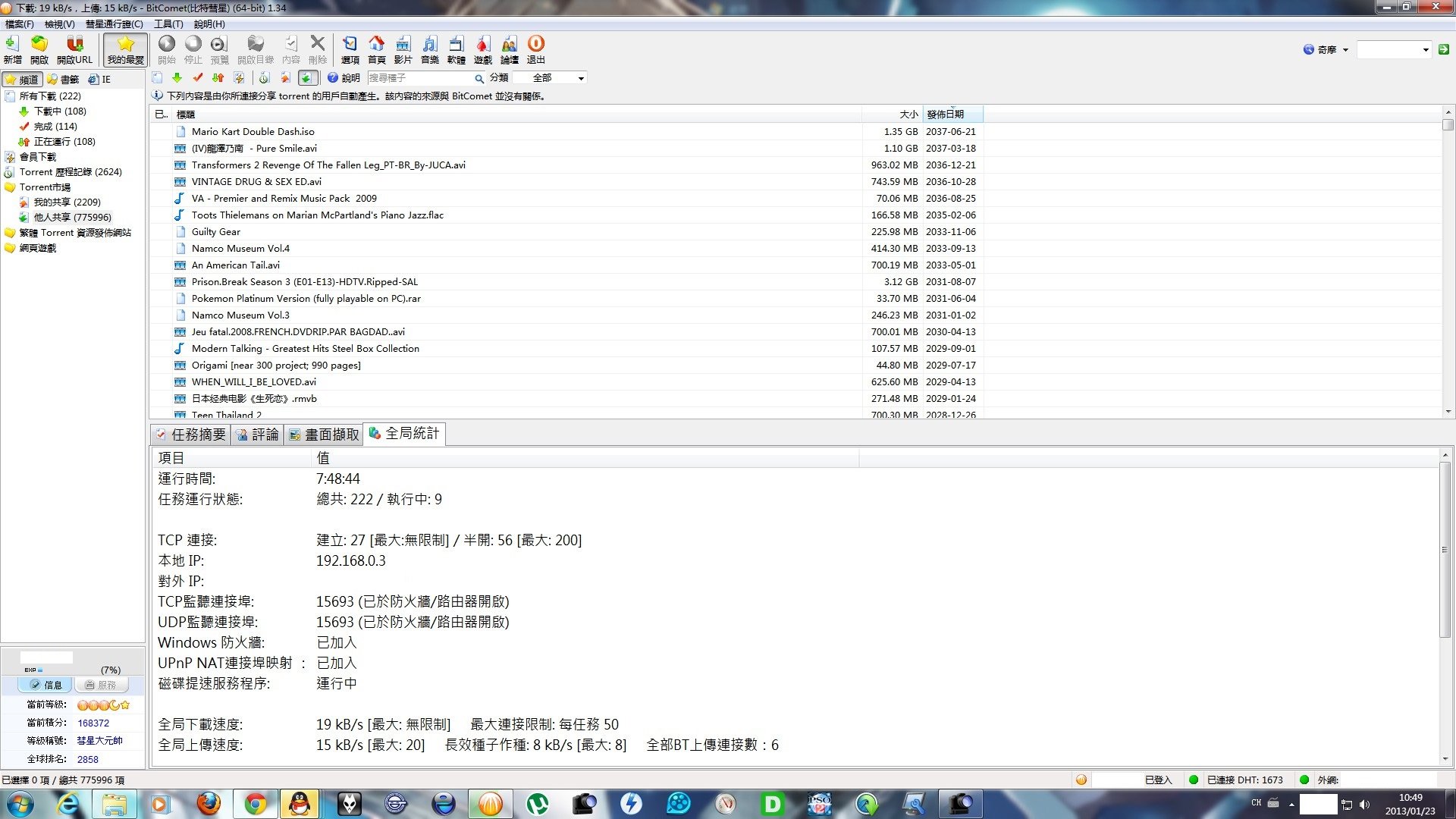Click the 論壇 forum icon

(510, 49)
